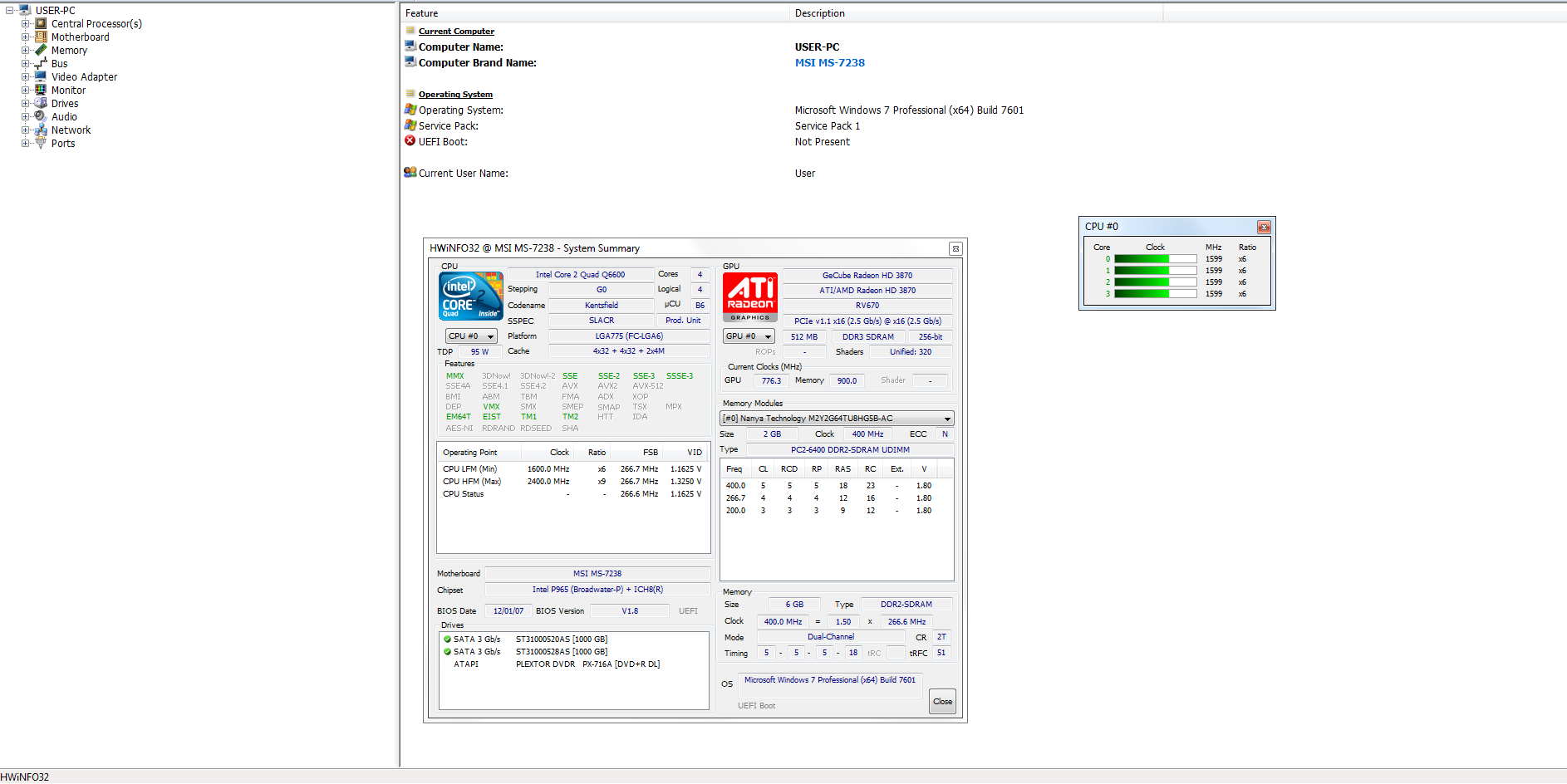The height and width of the screenshot is (784, 1567).
Task: Click the Current User Name users icon
Action: pyautogui.click(x=410, y=173)
